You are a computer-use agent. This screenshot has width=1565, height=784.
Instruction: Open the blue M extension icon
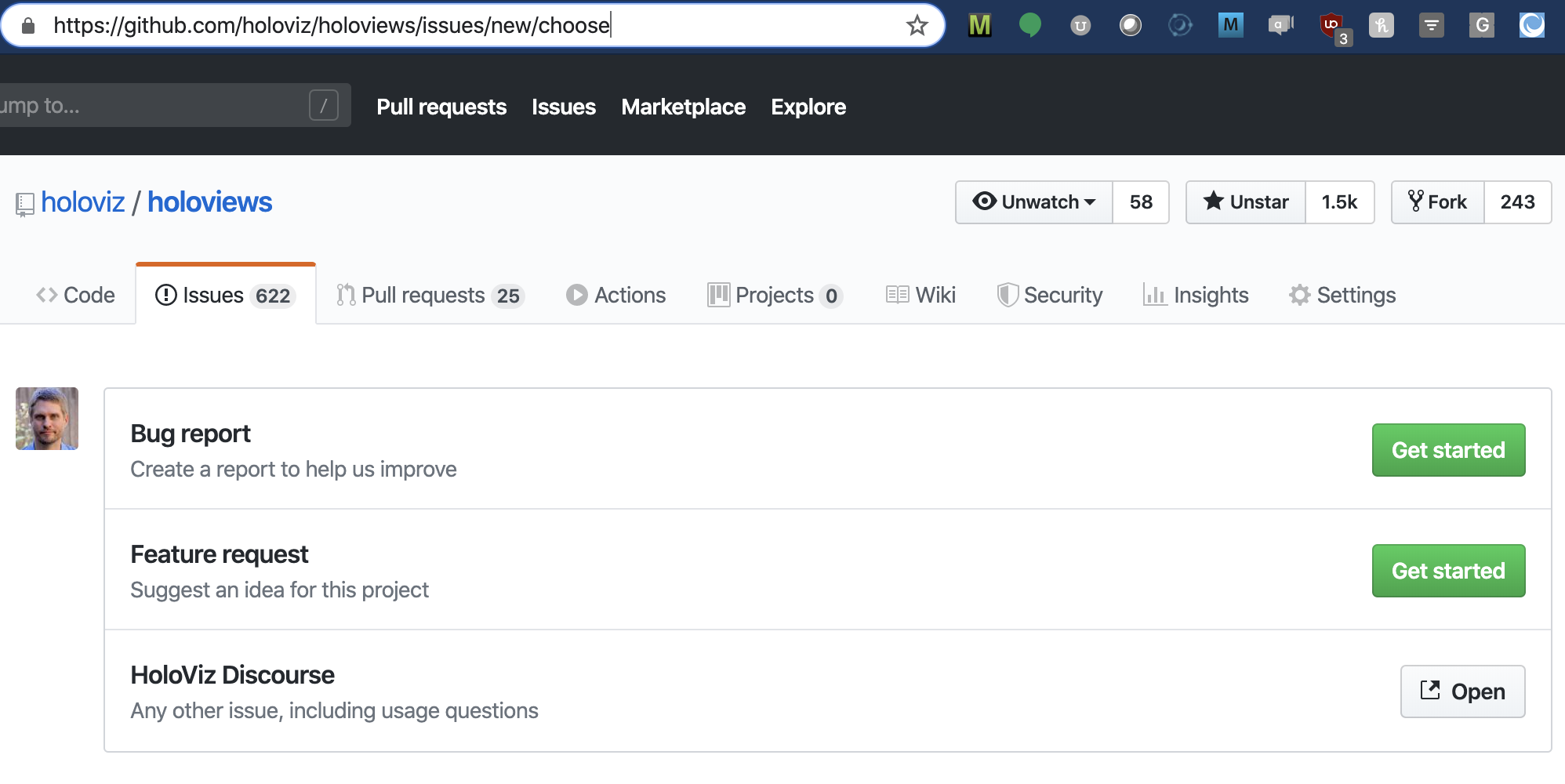click(1230, 25)
